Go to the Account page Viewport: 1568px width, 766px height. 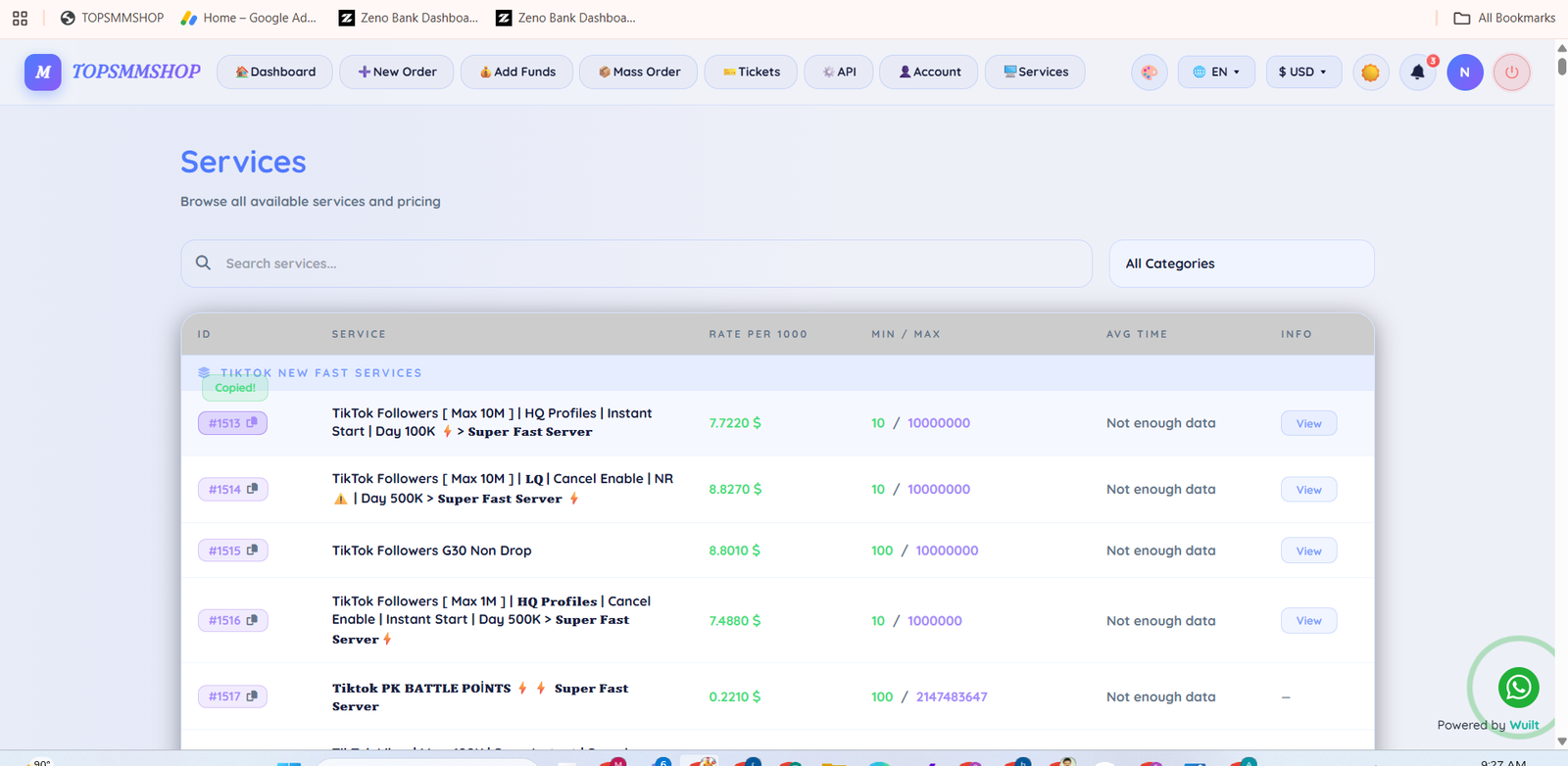929,72
